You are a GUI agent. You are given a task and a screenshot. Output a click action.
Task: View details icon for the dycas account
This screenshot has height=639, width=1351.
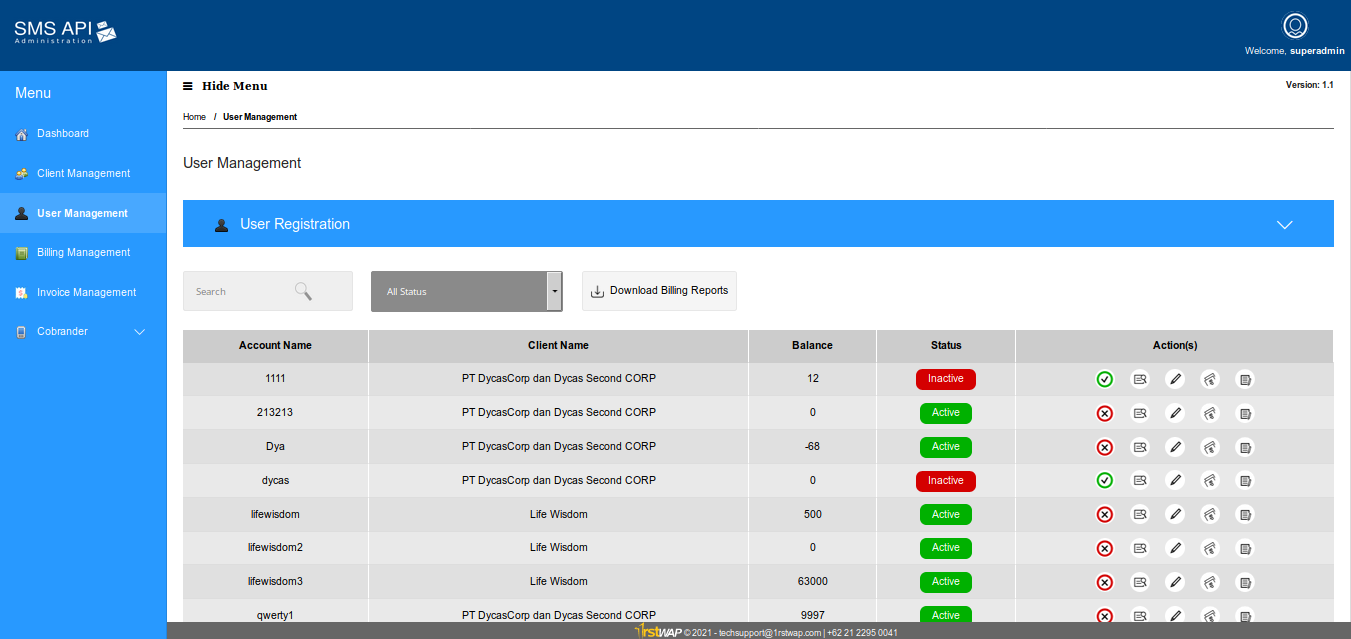click(1139, 481)
